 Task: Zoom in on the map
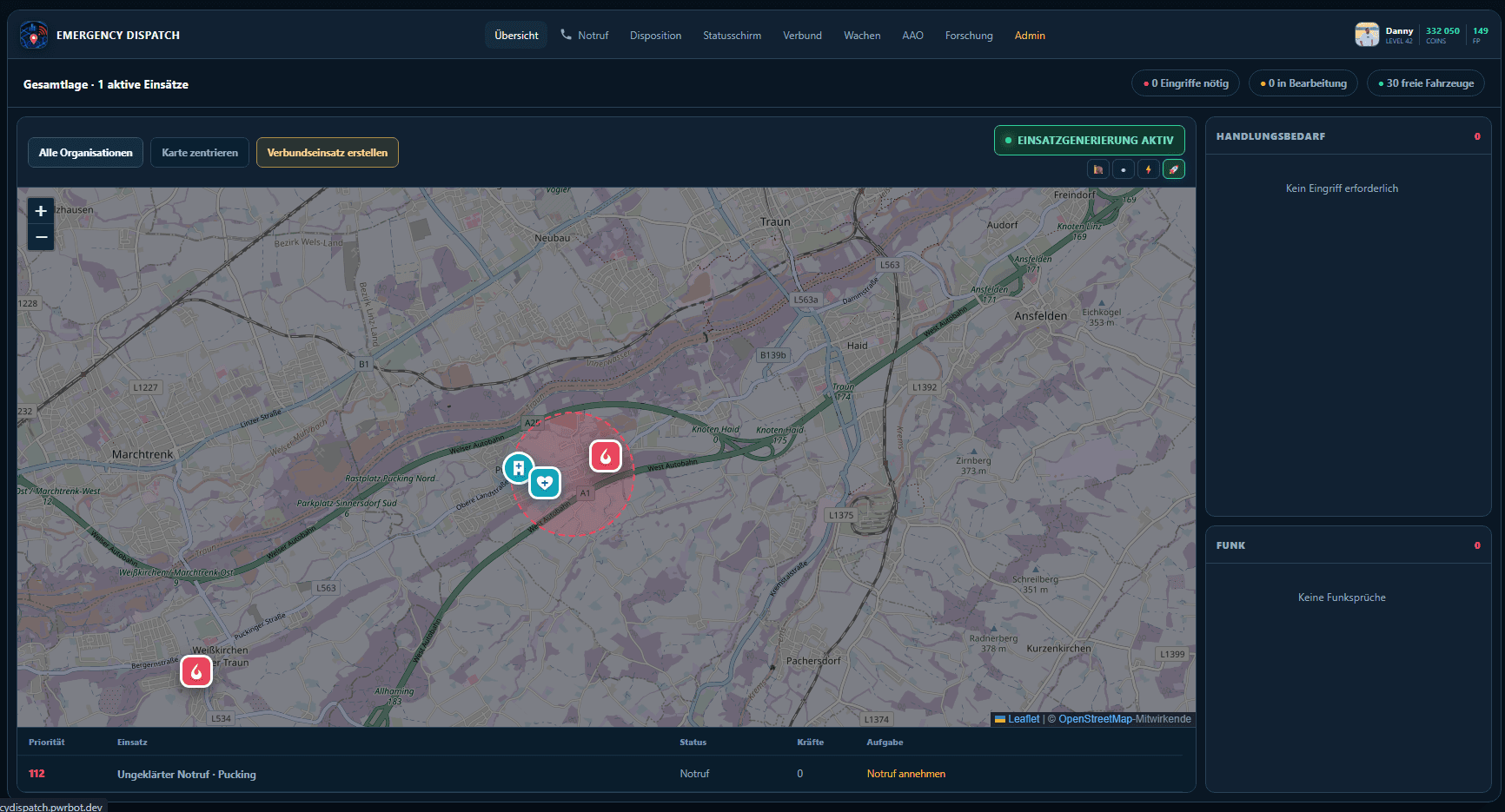pyautogui.click(x=41, y=211)
